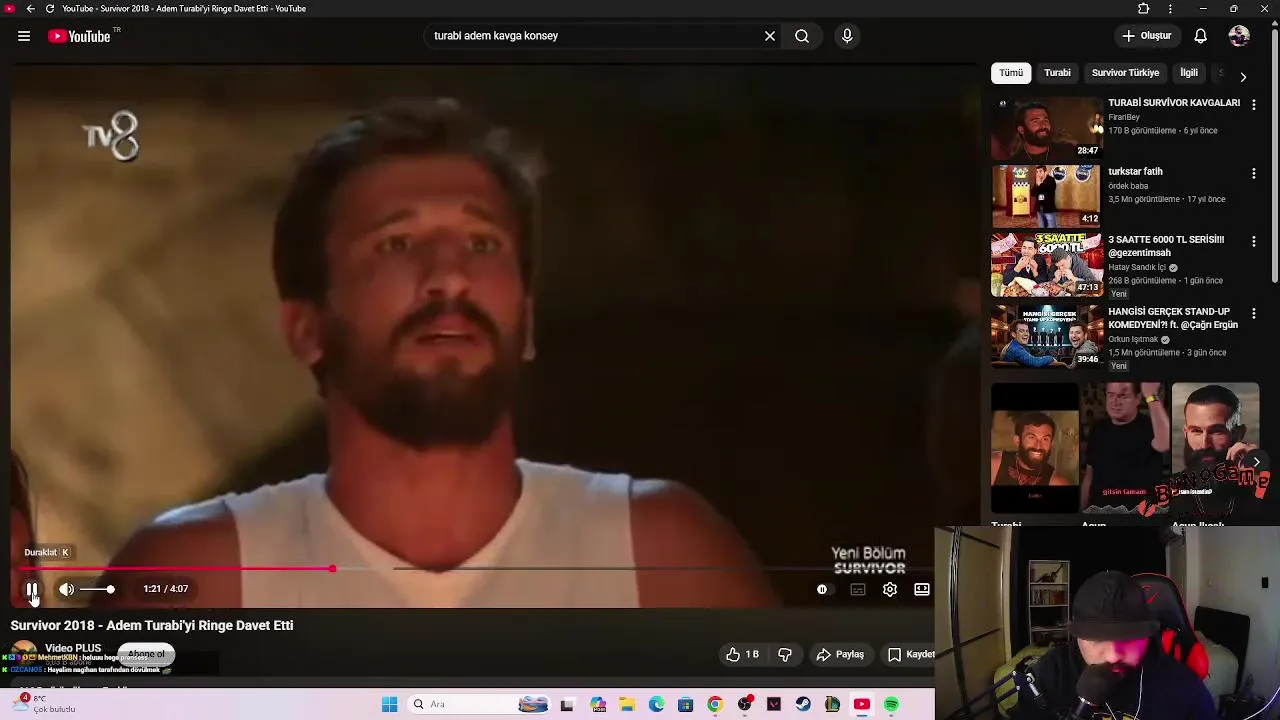Open Google Chrome from the taskbar

point(714,704)
